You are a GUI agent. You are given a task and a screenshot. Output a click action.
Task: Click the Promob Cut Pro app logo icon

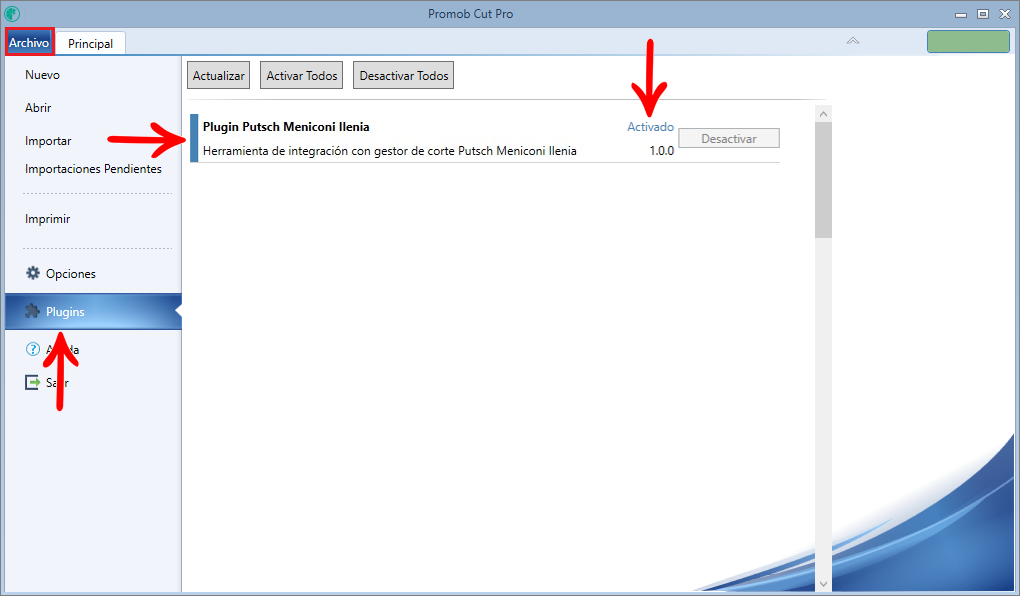pyautogui.click(x=12, y=13)
